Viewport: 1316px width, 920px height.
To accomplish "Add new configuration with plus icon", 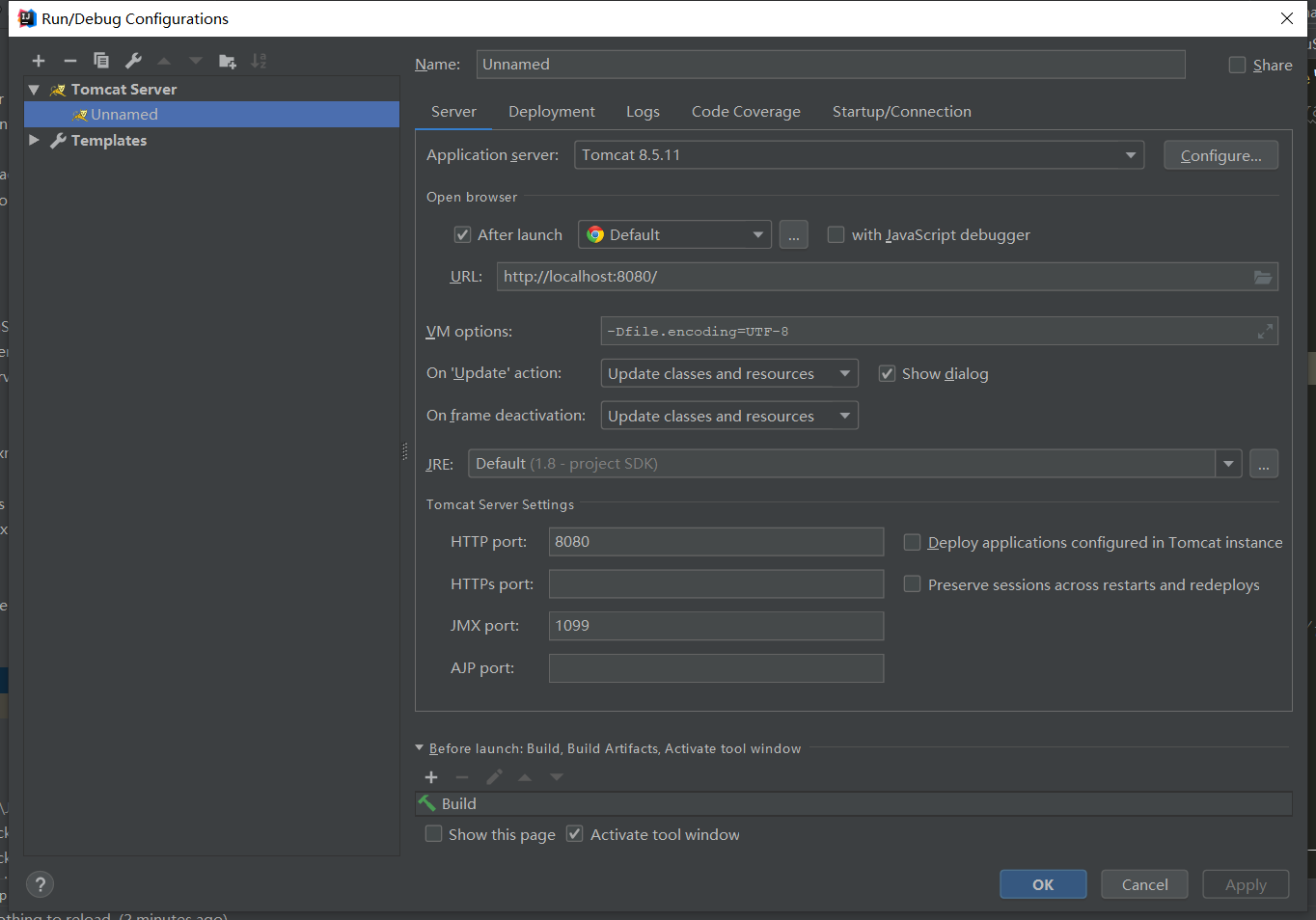I will pyautogui.click(x=39, y=61).
